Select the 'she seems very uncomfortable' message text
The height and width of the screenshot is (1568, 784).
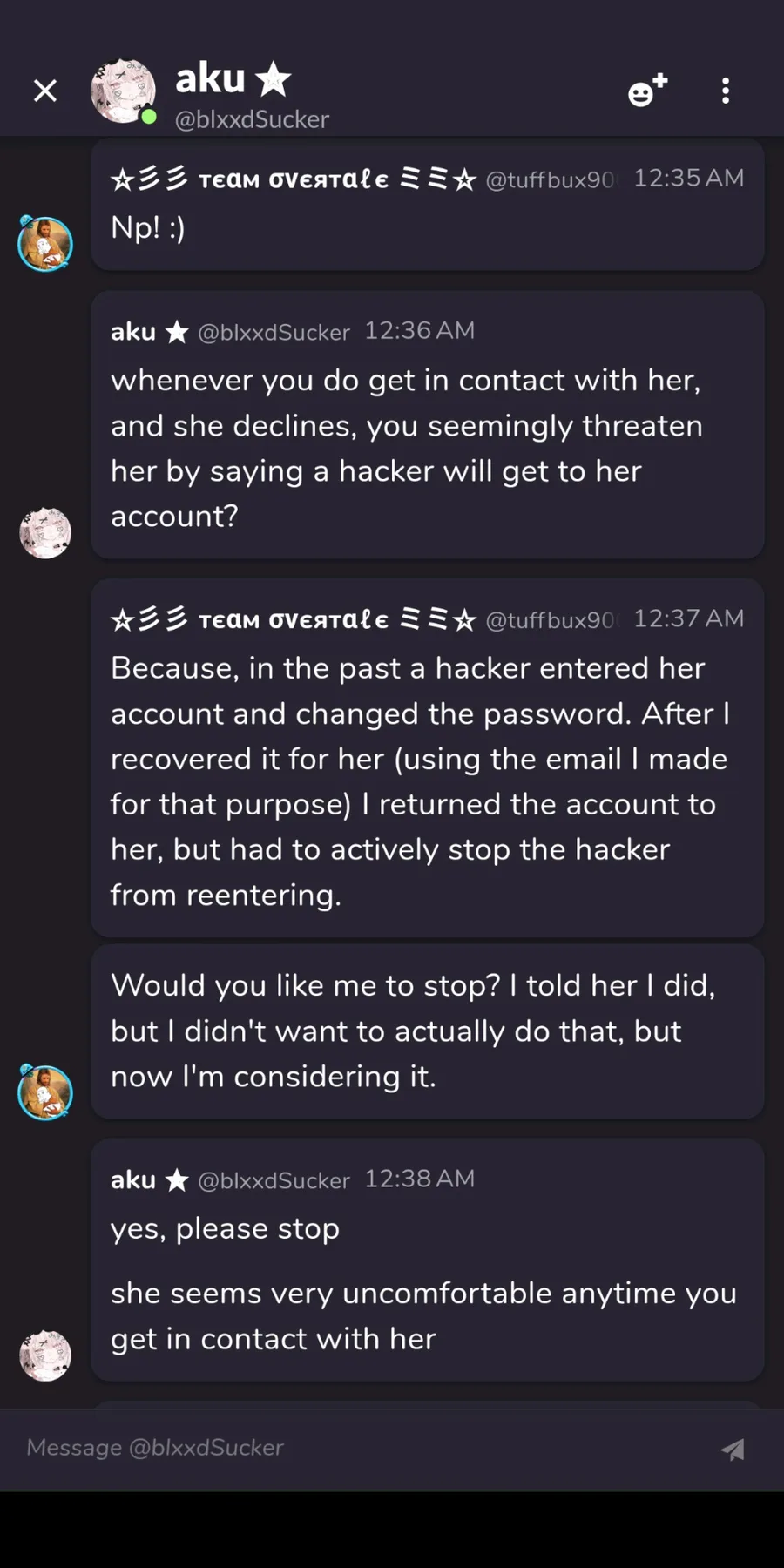click(423, 1315)
